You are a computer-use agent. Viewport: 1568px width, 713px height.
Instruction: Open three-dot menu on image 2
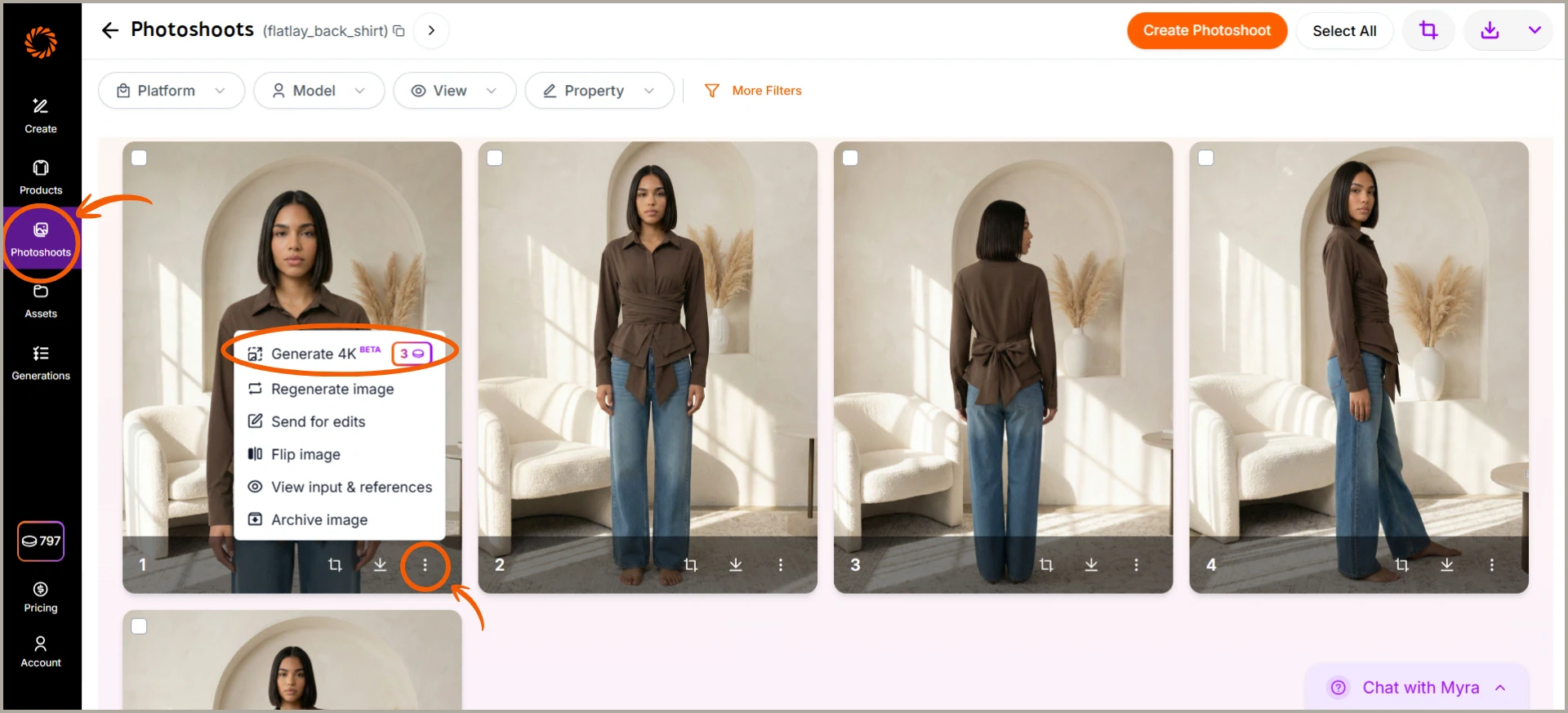[781, 565]
